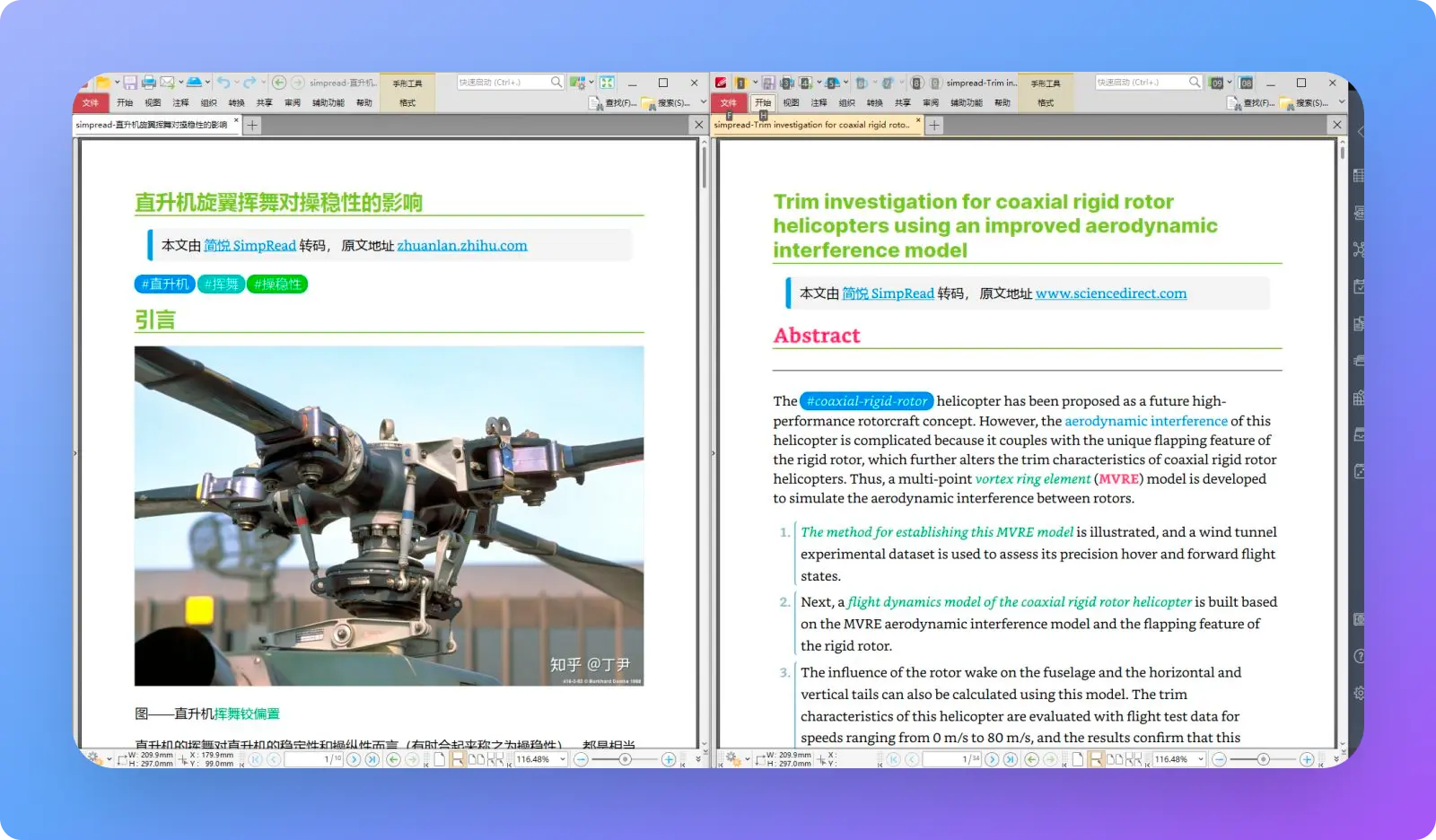The width and height of the screenshot is (1436, 840).
Task: Expand email dropdown arrow in left window
Action: pyautogui.click(x=179, y=83)
